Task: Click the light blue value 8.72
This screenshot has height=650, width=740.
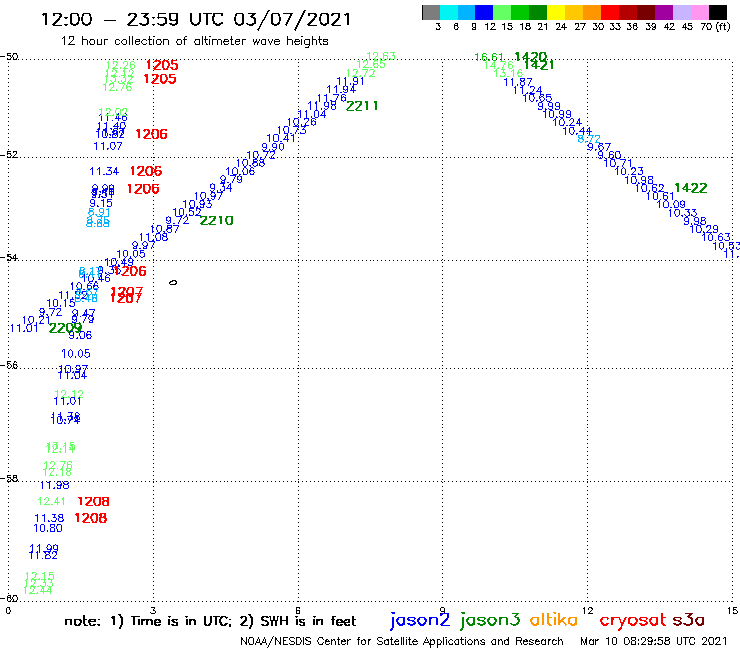Action: click(x=589, y=139)
